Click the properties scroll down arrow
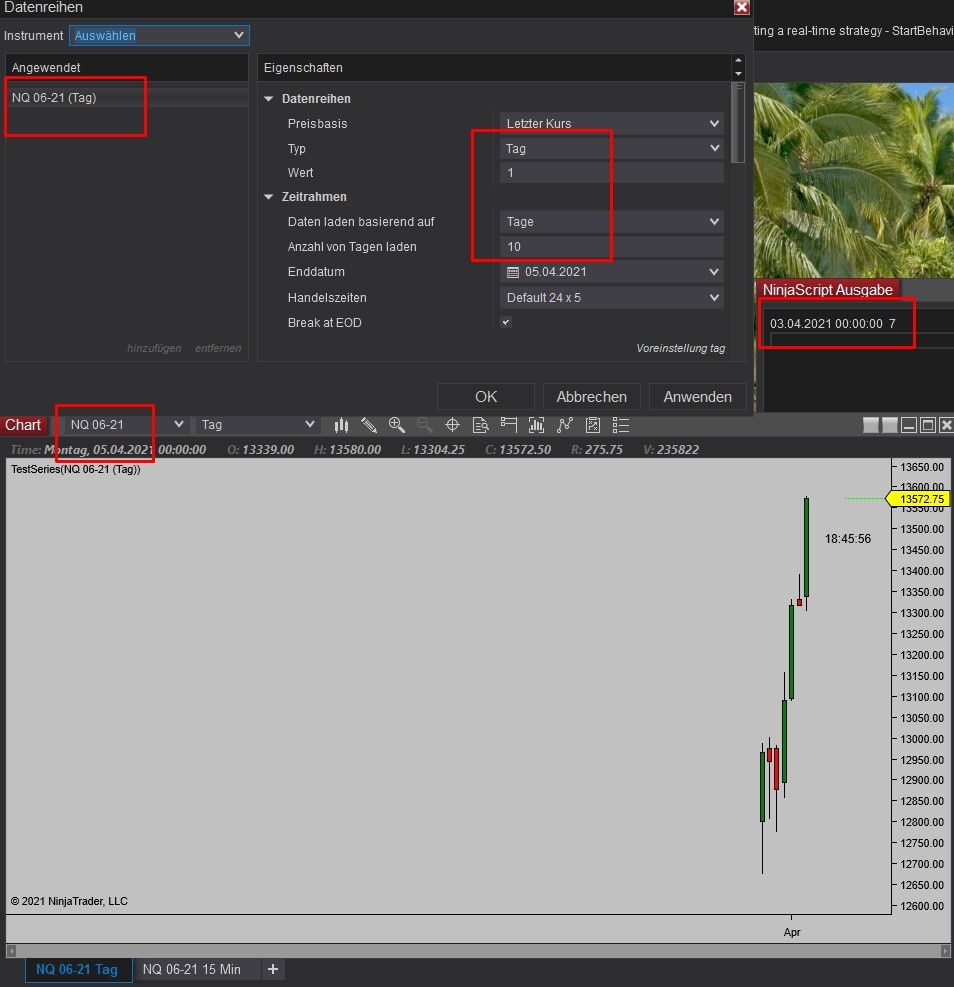Viewport: 954px width, 987px height. (x=739, y=74)
